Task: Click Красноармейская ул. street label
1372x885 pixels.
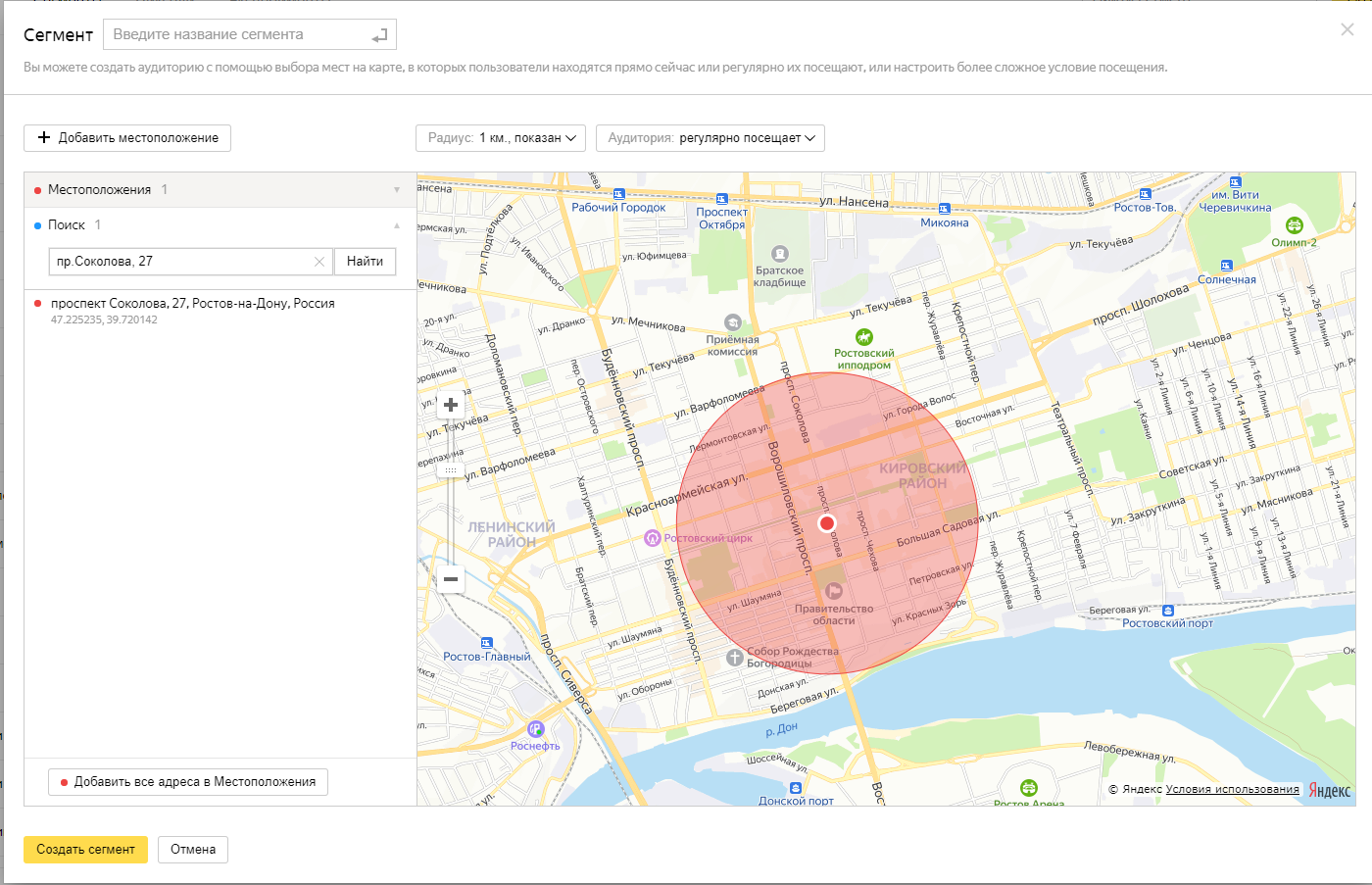Action: point(687,495)
